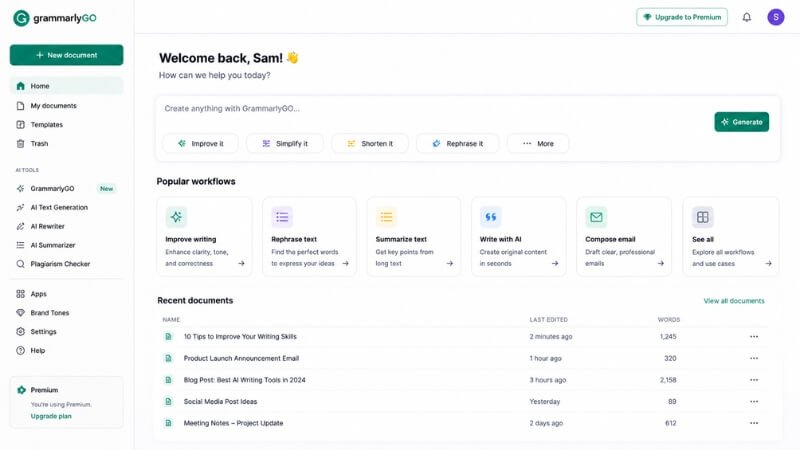Click the Rephrase text list icon
The width and height of the screenshot is (800, 450).
tap(282, 217)
